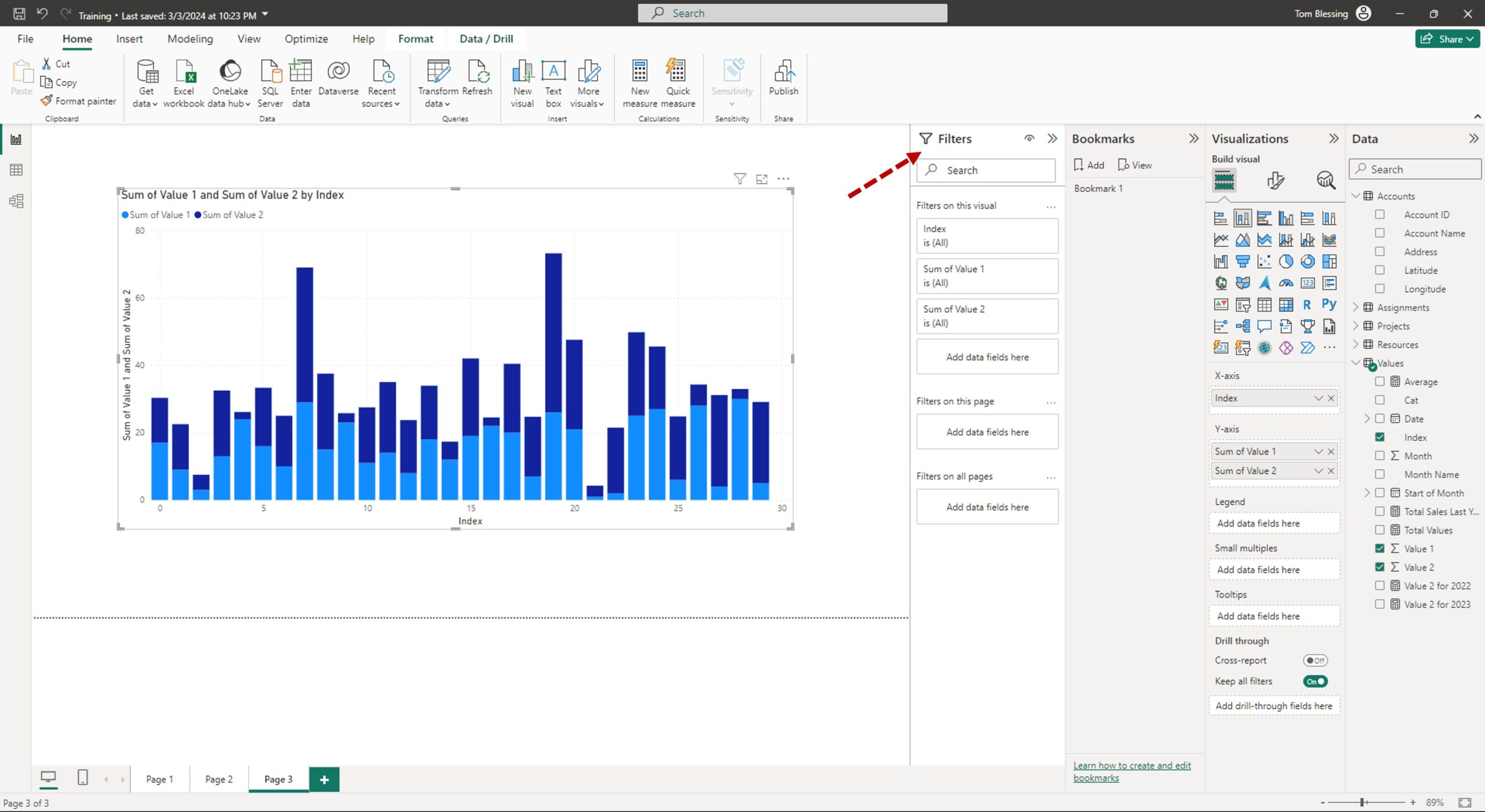Select the pie chart visual

[1286, 261]
